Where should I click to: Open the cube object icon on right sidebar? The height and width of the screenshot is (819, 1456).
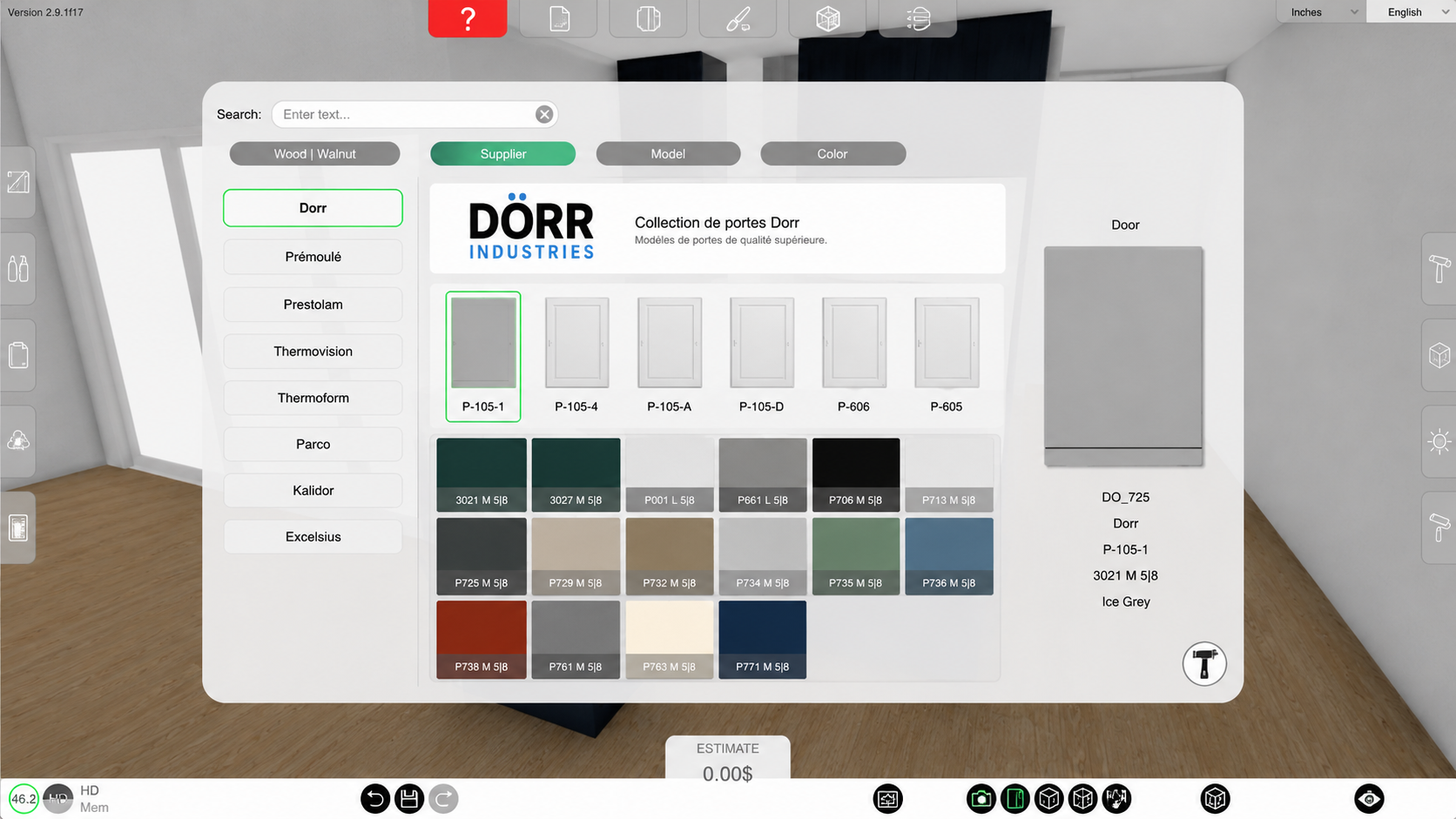pyautogui.click(x=1439, y=355)
